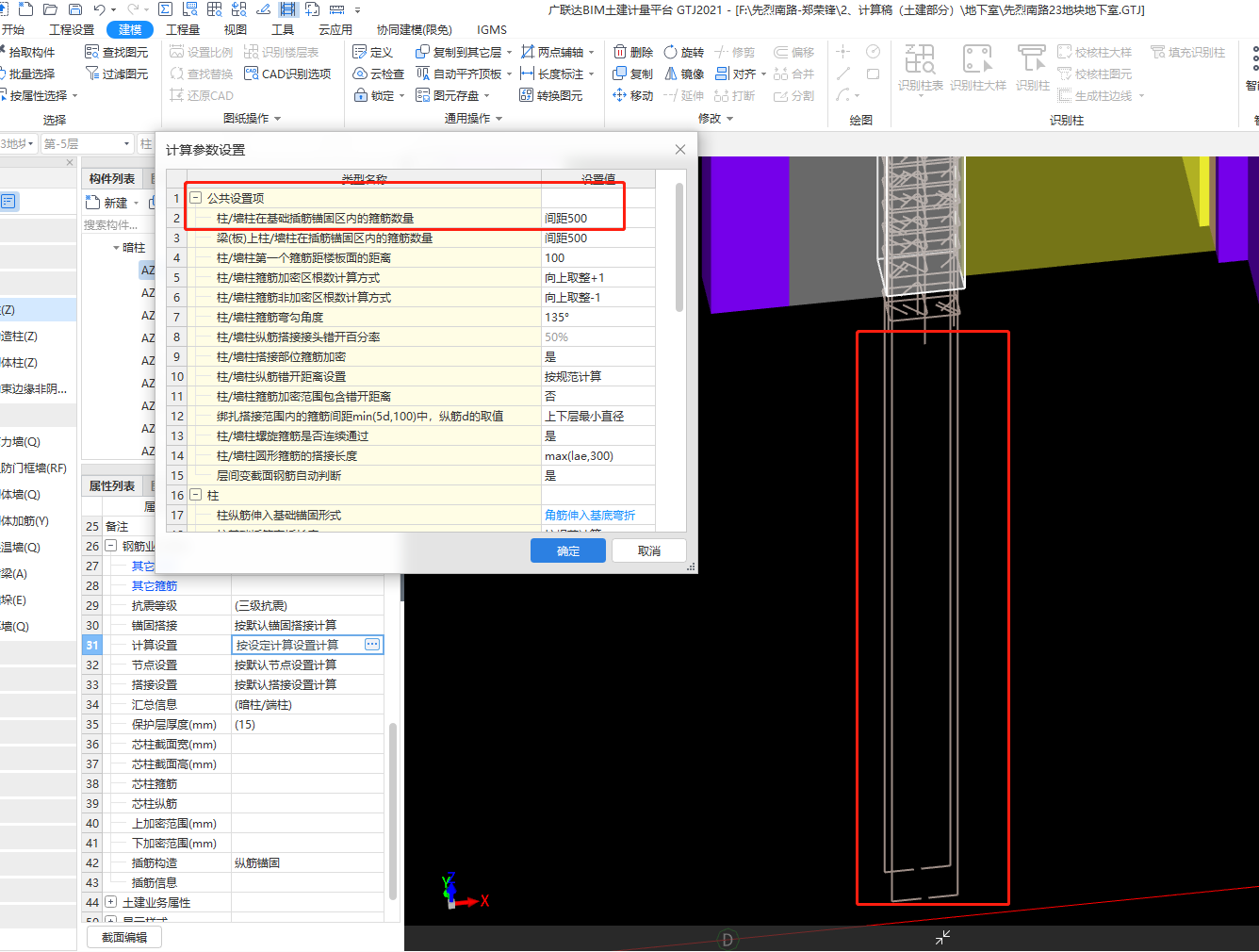Screen dimensions: 1259x952
Task: Click the 间距500 value in row 2
Action: point(598,218)
